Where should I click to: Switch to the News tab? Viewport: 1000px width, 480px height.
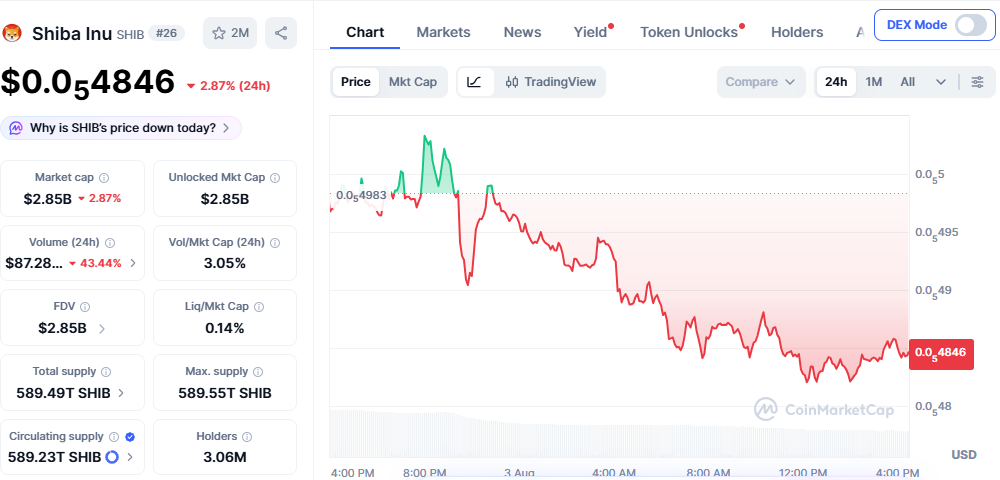522,32
